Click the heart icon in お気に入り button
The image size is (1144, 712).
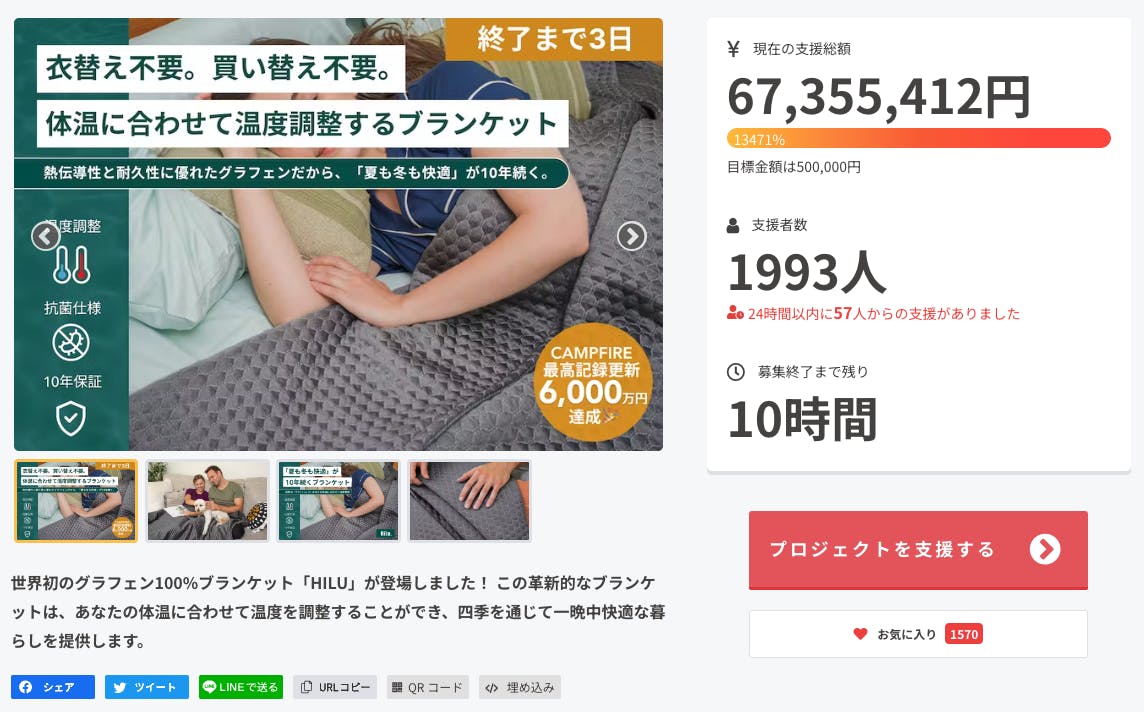tap(860, 634)
